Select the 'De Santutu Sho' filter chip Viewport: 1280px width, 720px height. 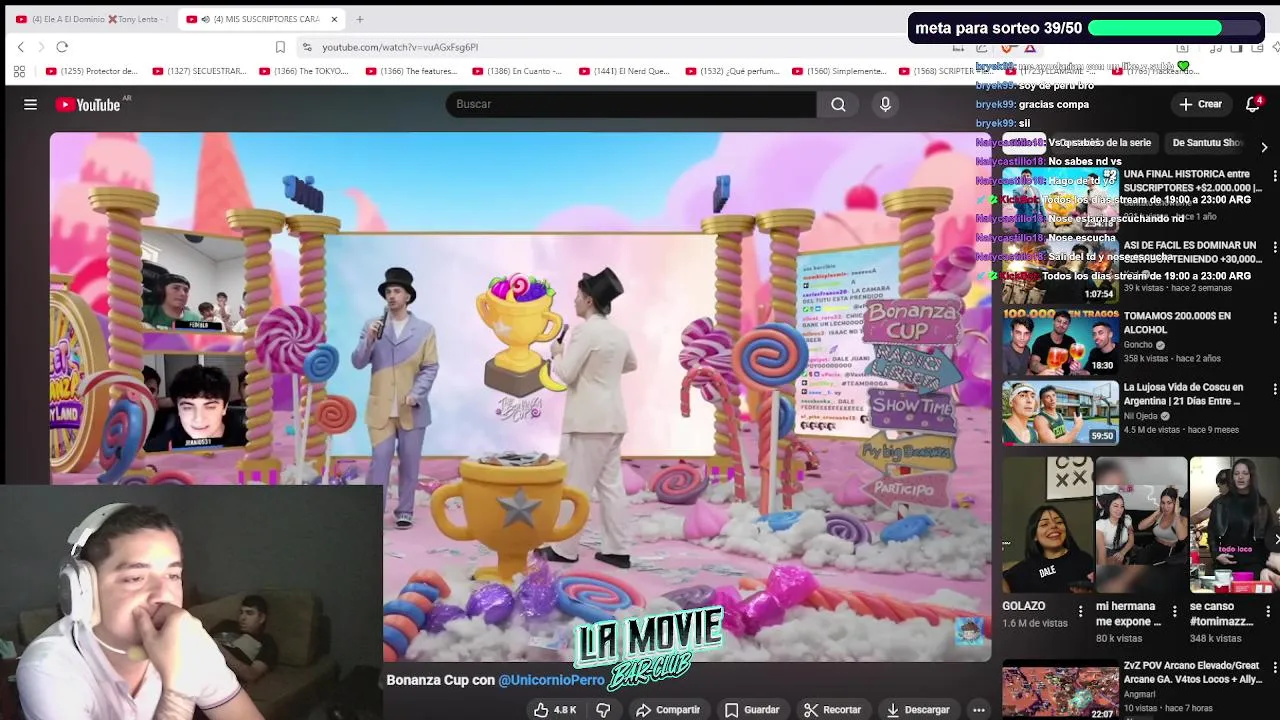coord(1207,143)
